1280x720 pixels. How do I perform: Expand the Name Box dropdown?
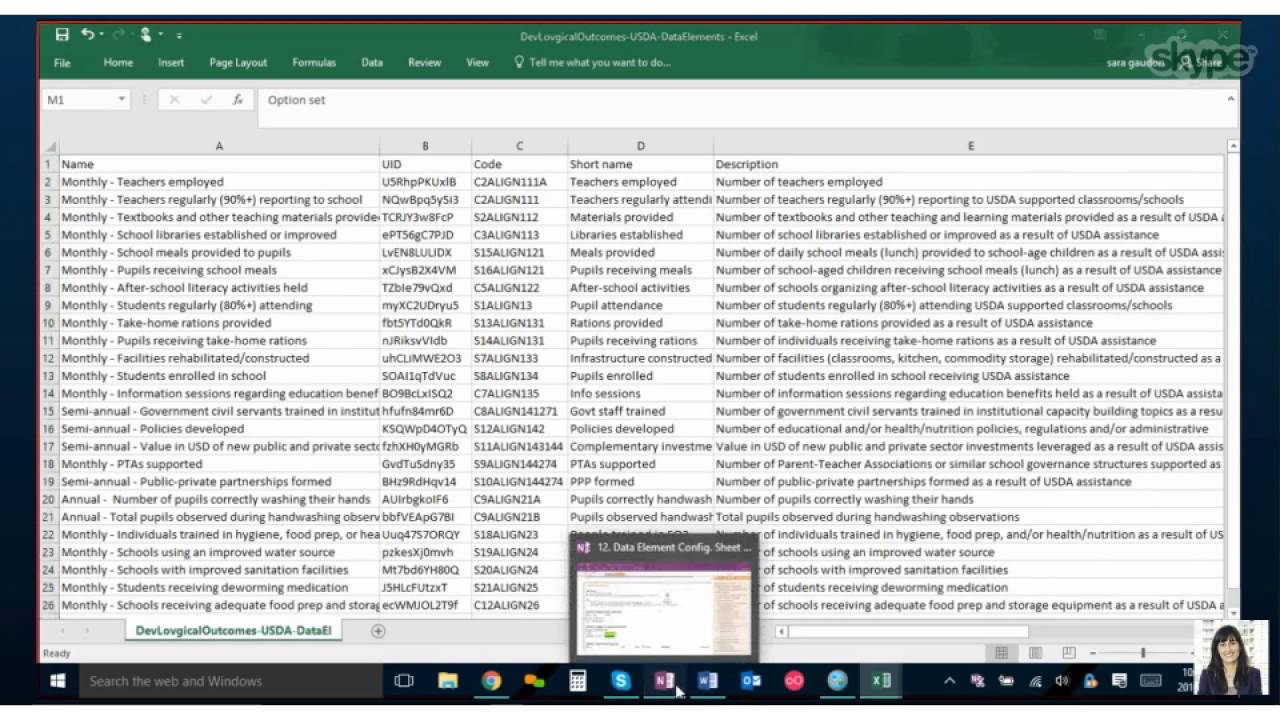121,100
